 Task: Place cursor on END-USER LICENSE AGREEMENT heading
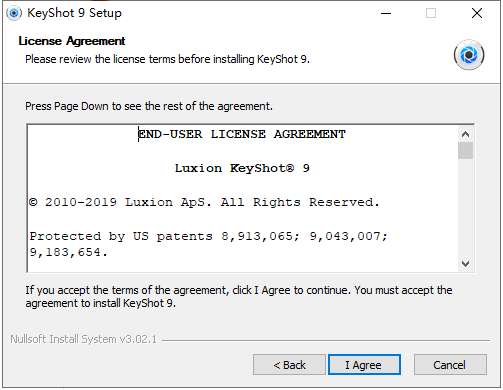click(242, 134)
